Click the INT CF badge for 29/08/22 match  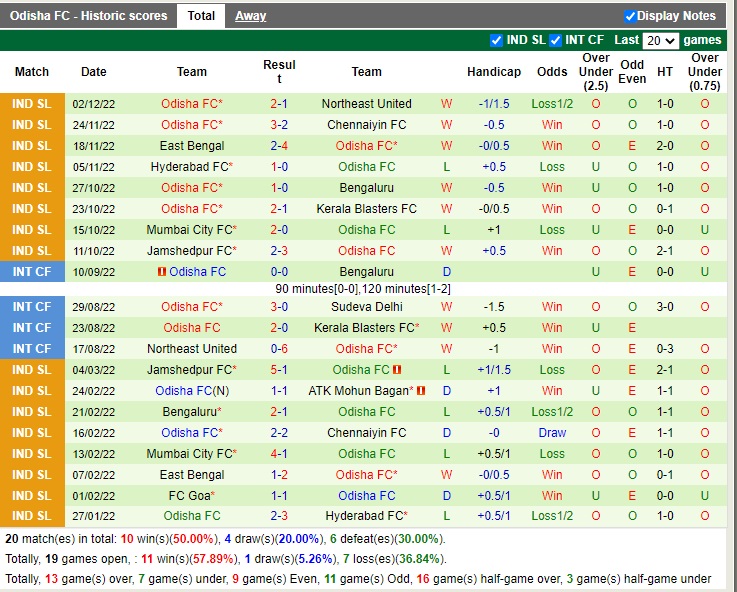32,307
